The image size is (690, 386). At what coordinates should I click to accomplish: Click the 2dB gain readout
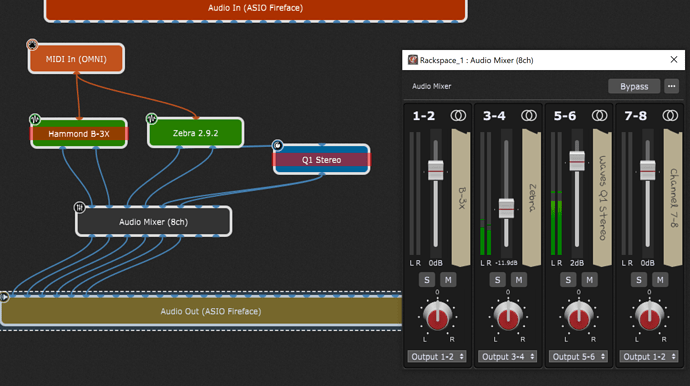click(x=577, y=263)
